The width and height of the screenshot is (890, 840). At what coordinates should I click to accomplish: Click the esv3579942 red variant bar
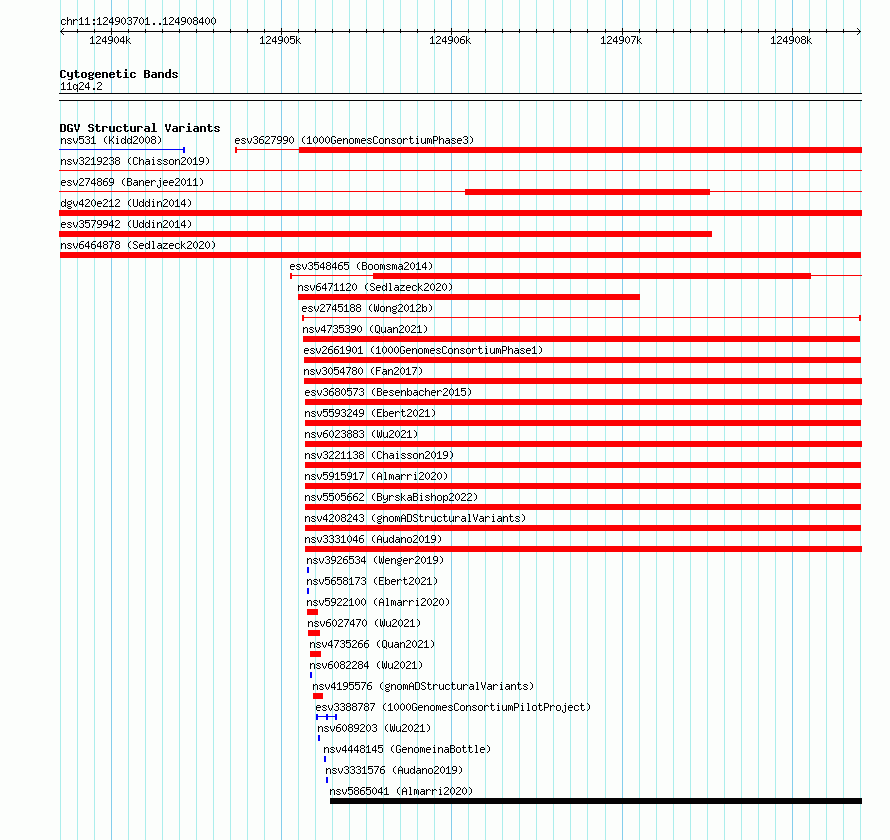coord(385,234)
